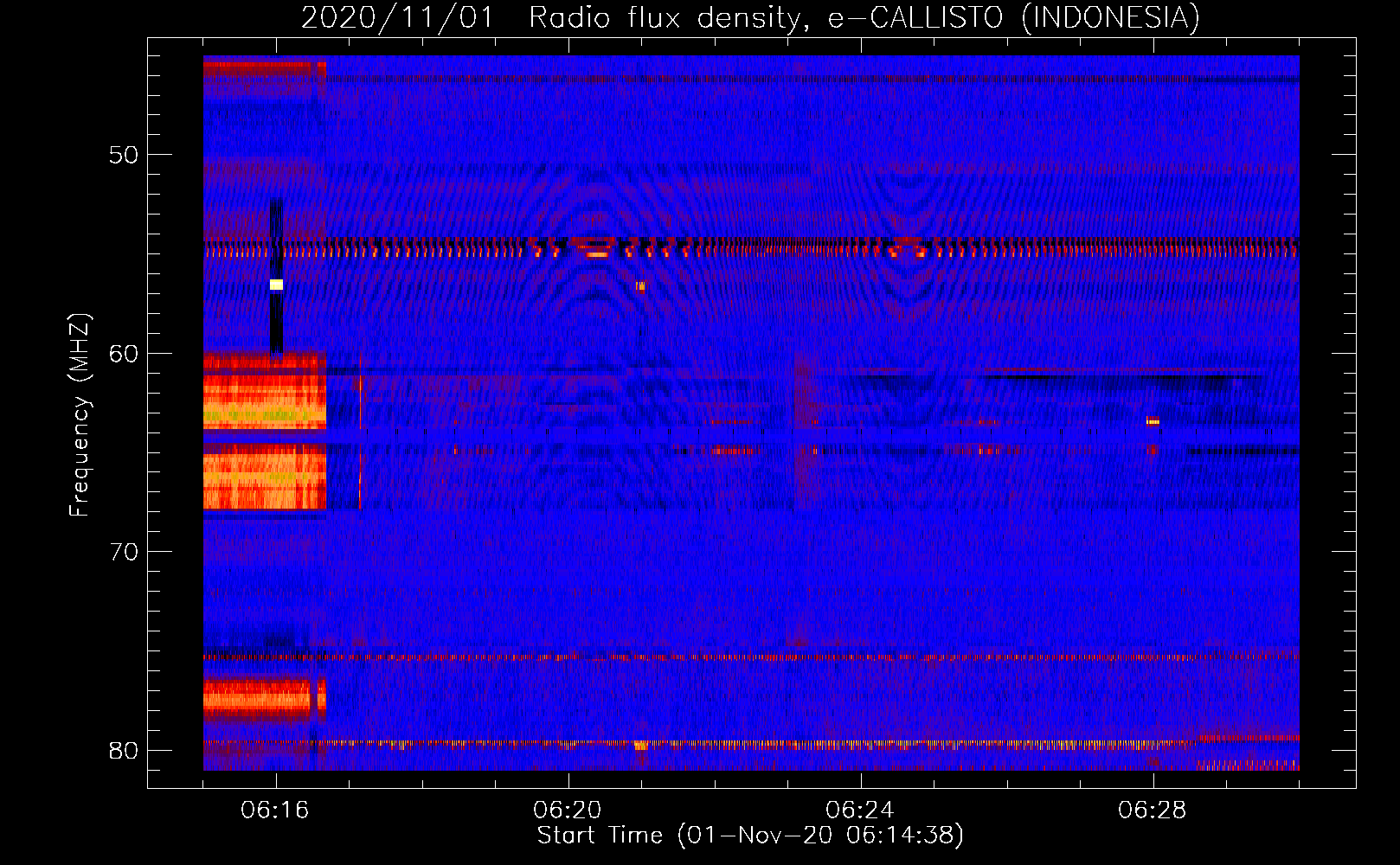Click the small bright burst at 06:28 near 63 MHz
The height and width of the screenshot is (865, 1400).
coord(1153,422)
